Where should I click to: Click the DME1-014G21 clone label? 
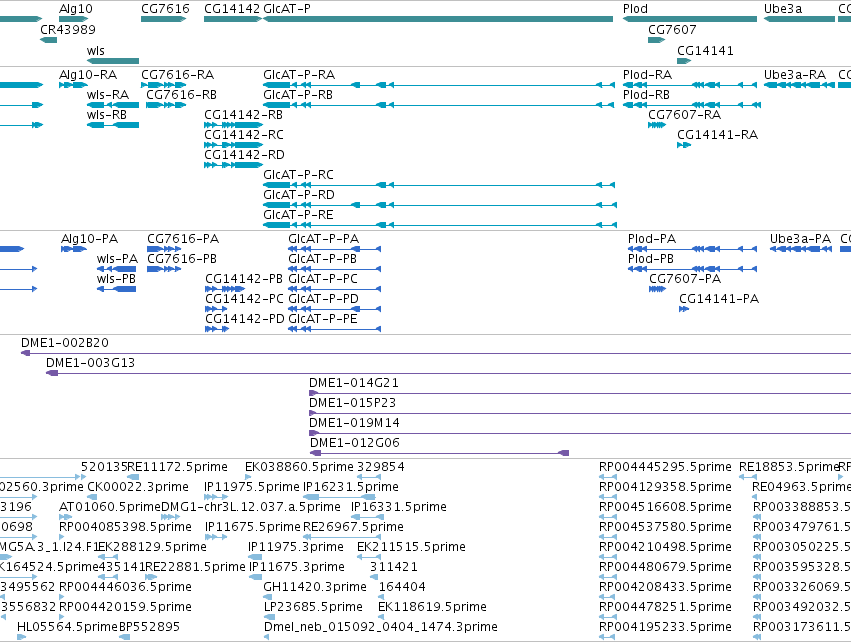pos(354,383)
